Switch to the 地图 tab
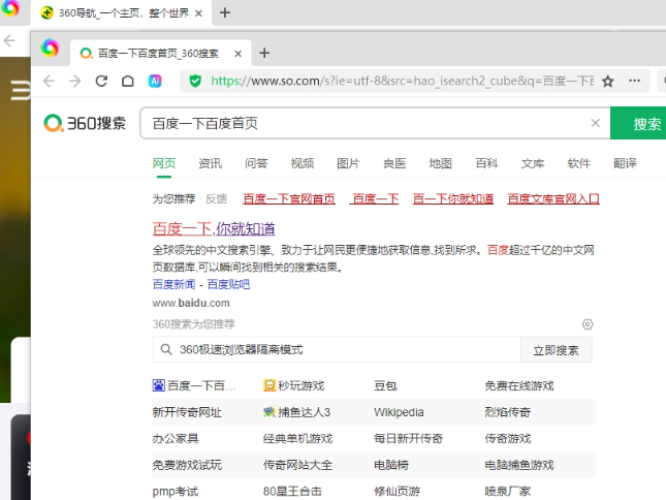Viewport: 666px width, 500px height. coord(440,163)
